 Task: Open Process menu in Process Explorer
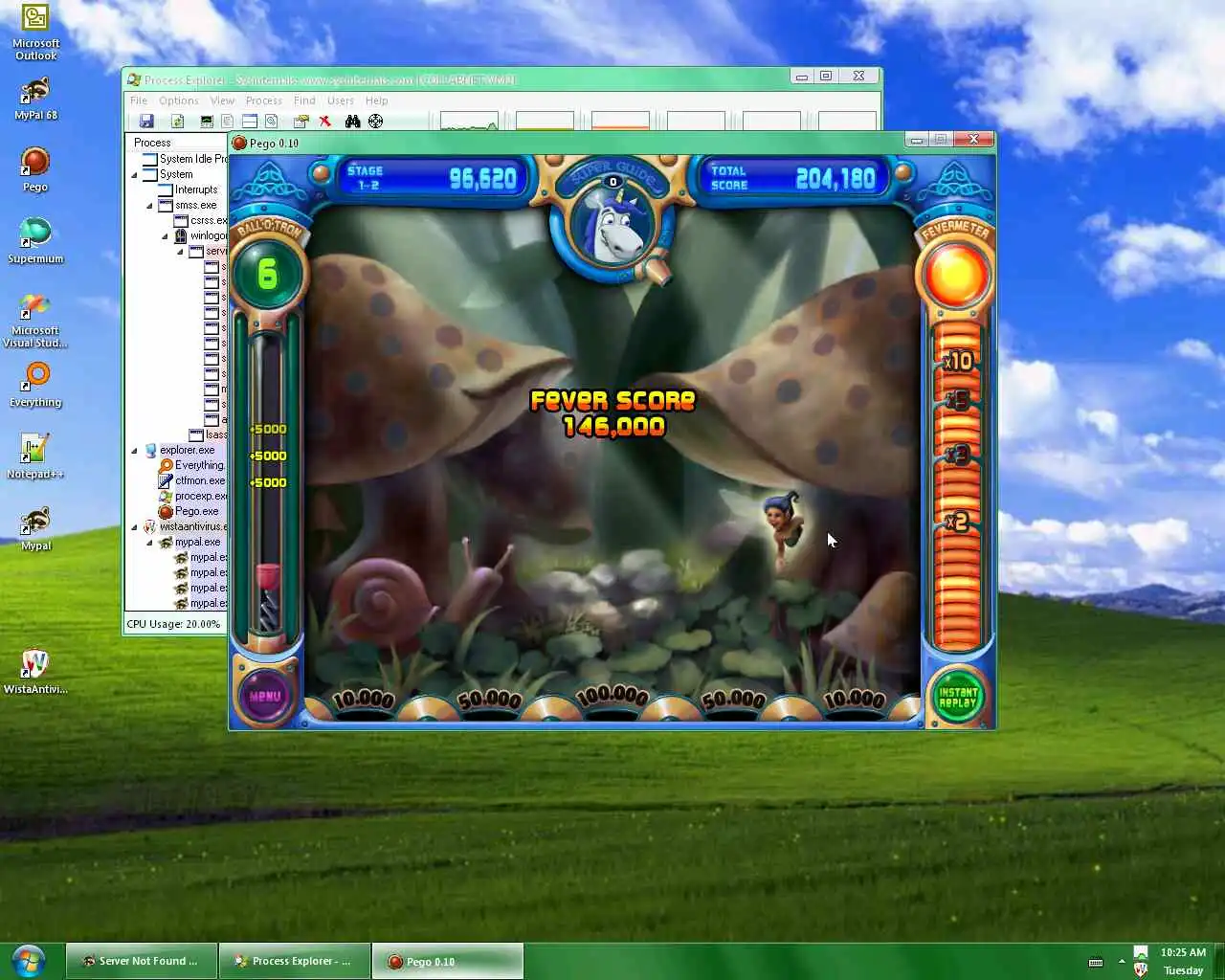click(264, 100)
